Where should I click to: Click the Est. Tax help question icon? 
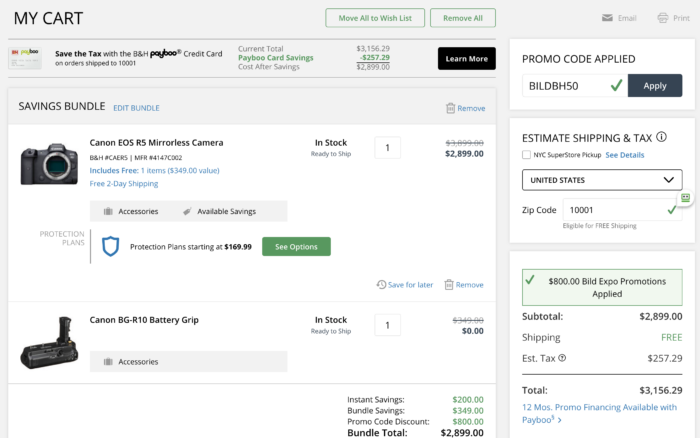pyautogui.click(x=562, y=358)
